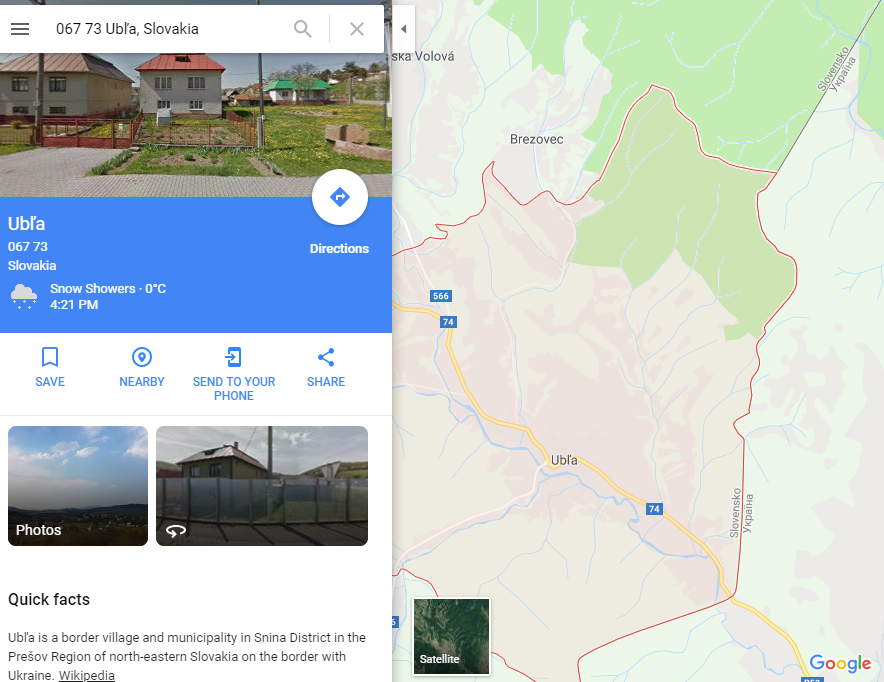884x682 pixels.
Task: Click the Ubľa village label on map
Action: click(564, 460)
